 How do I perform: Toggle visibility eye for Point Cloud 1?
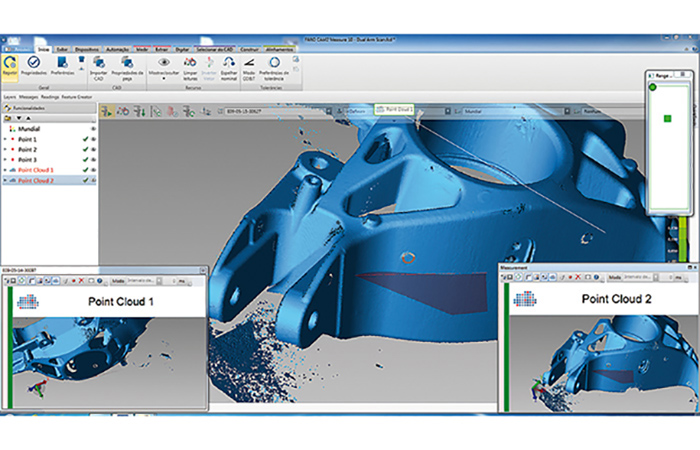point(92,170)
